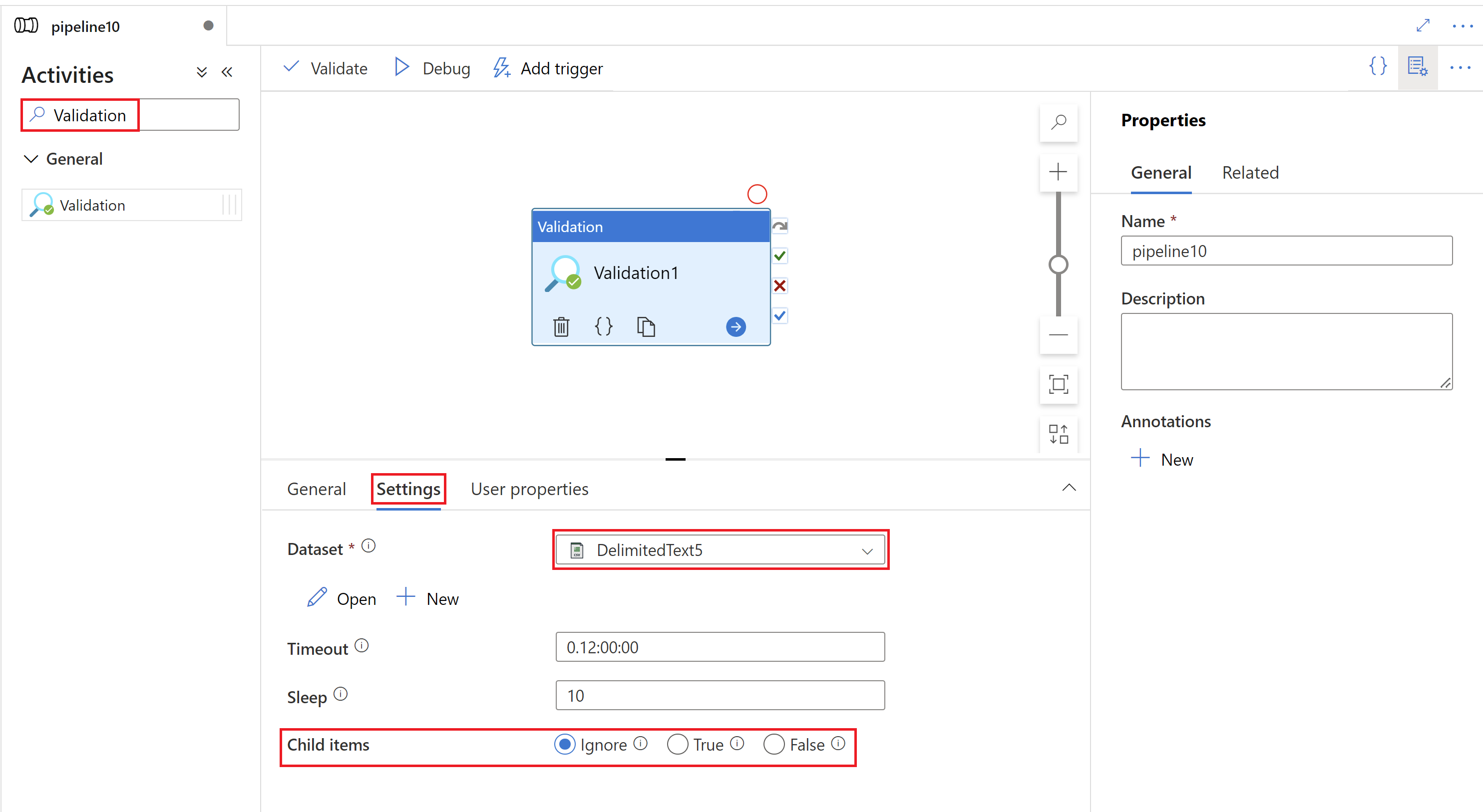Image resolution: width=1483 pixels, height=812 pixels.
Task: Click the Add trigger button
Action: click(549, 68)
